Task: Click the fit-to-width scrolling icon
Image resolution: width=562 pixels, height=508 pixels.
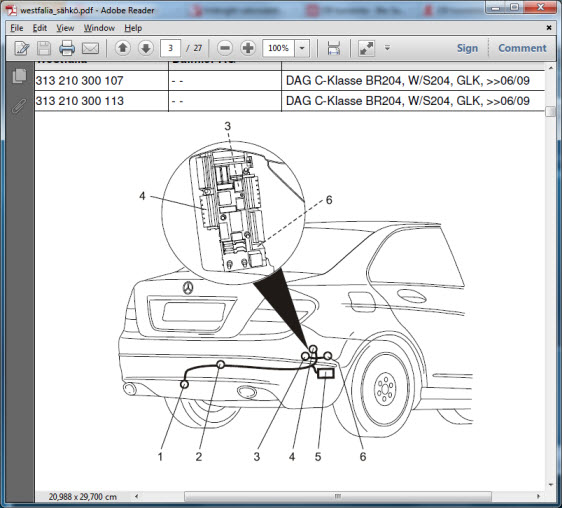Action: click(334, 48)
